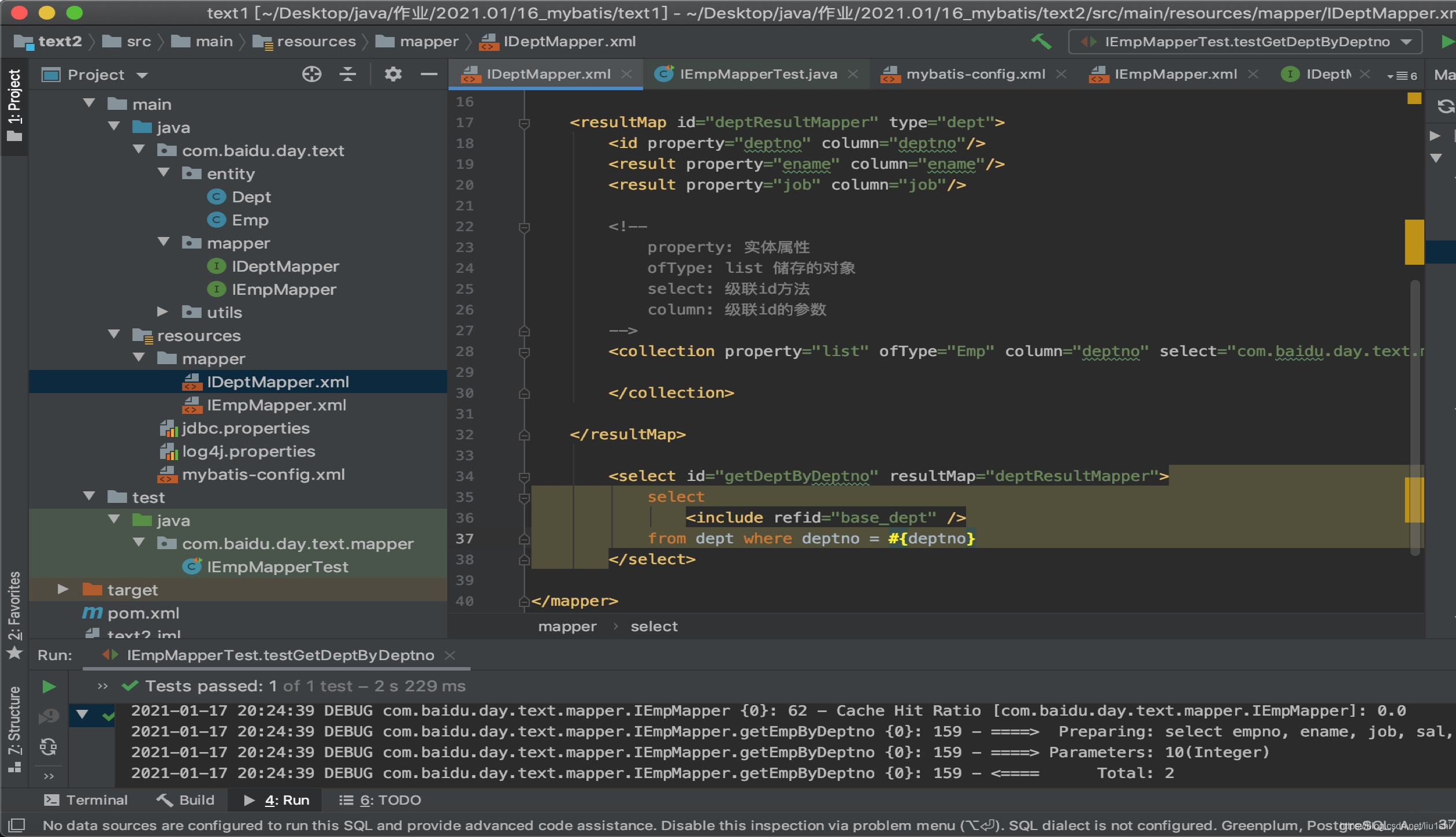Click toggle auto-test icon in Run panel
Screen dimensions: 1456x837
click(x=49, y=747)
